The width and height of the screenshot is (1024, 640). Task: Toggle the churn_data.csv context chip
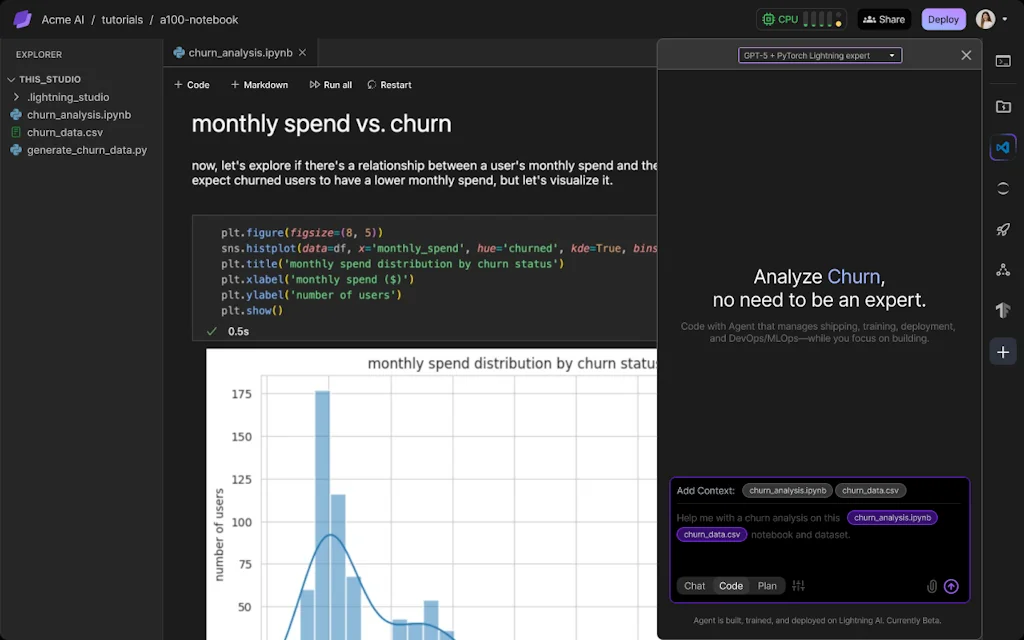870,490
